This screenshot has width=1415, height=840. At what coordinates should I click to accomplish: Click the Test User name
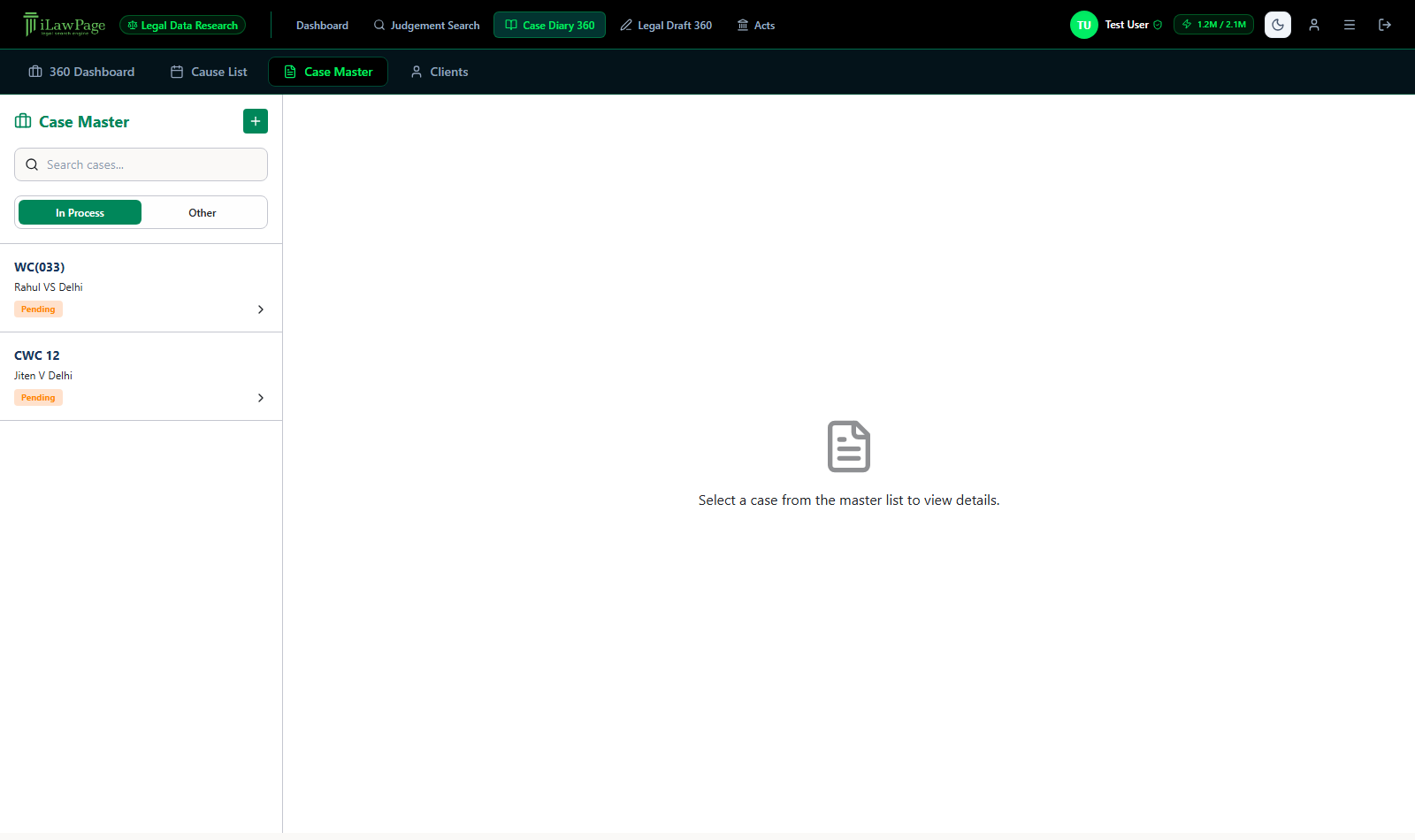click(x=1127, y=25)
